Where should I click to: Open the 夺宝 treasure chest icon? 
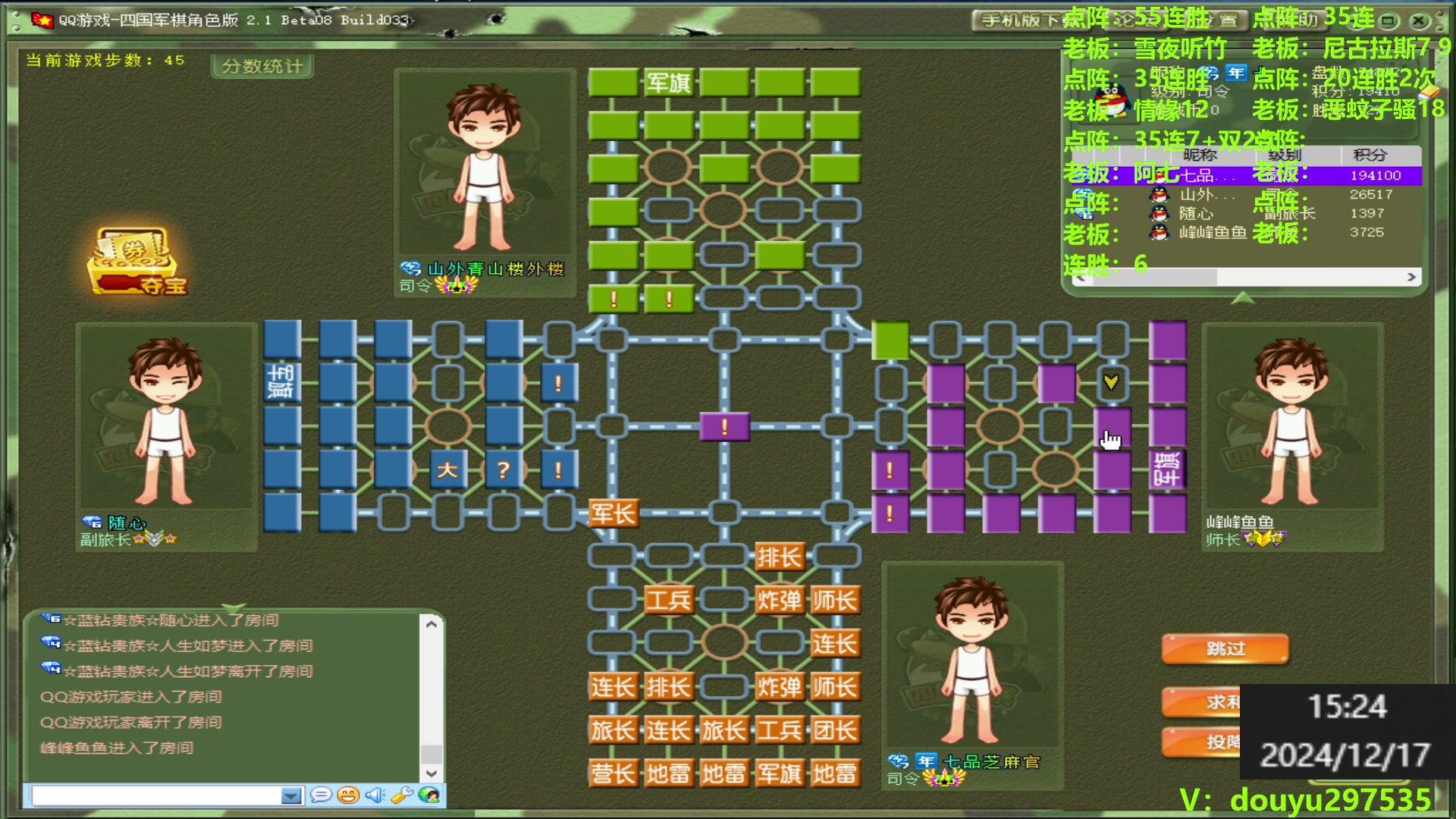point(137,262)
